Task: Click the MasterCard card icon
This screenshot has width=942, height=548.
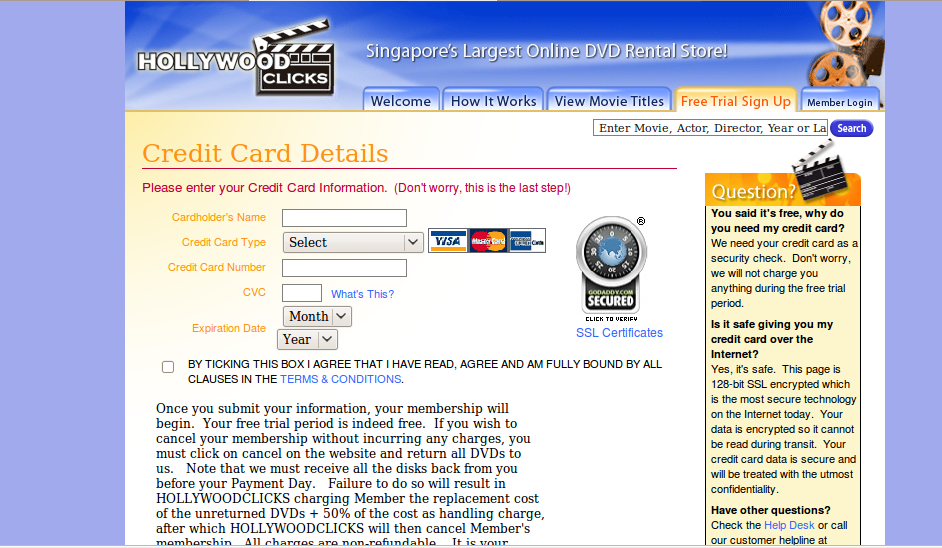Action: coord(488,241)
